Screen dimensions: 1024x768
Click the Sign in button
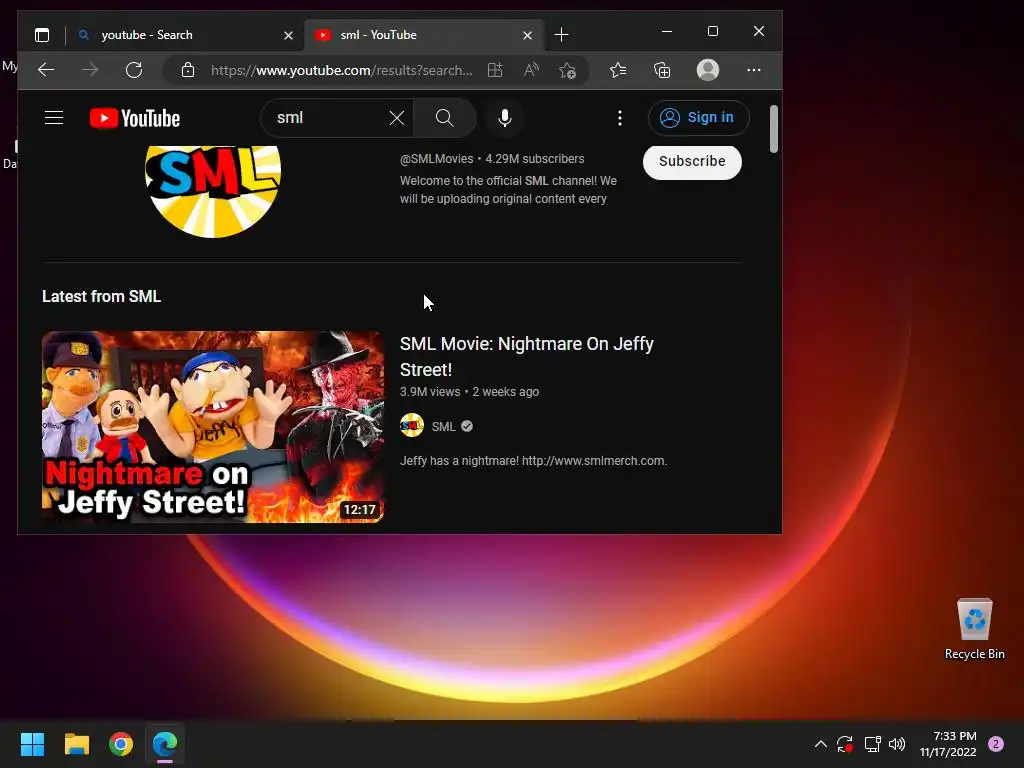(x=698, y=118)
